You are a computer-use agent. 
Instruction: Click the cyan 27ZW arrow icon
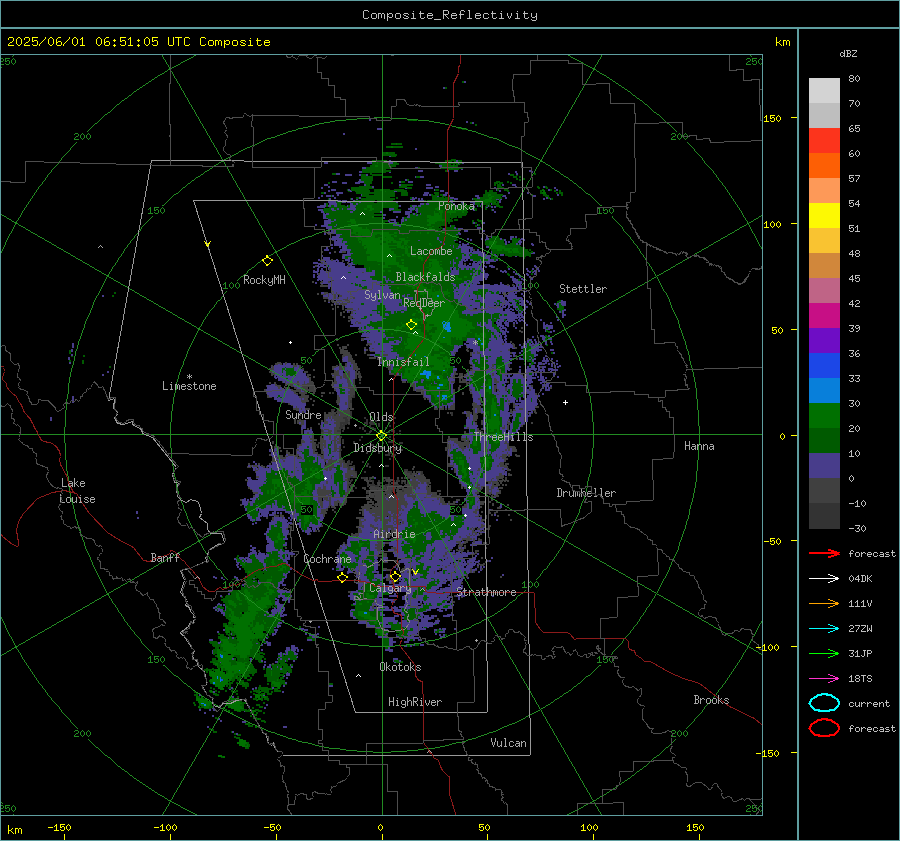coord(824,629)
